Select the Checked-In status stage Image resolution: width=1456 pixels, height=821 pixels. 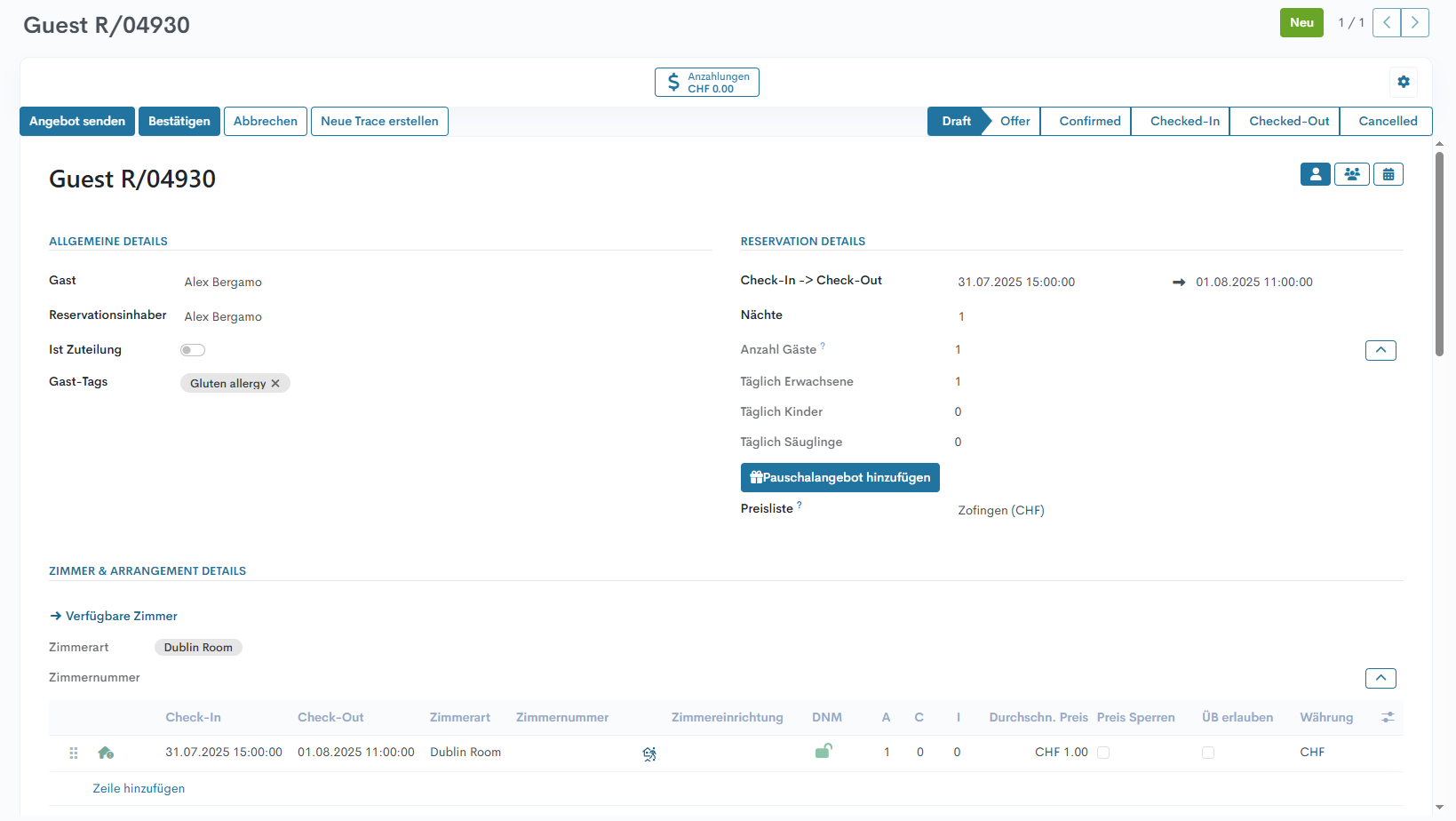1184,121
